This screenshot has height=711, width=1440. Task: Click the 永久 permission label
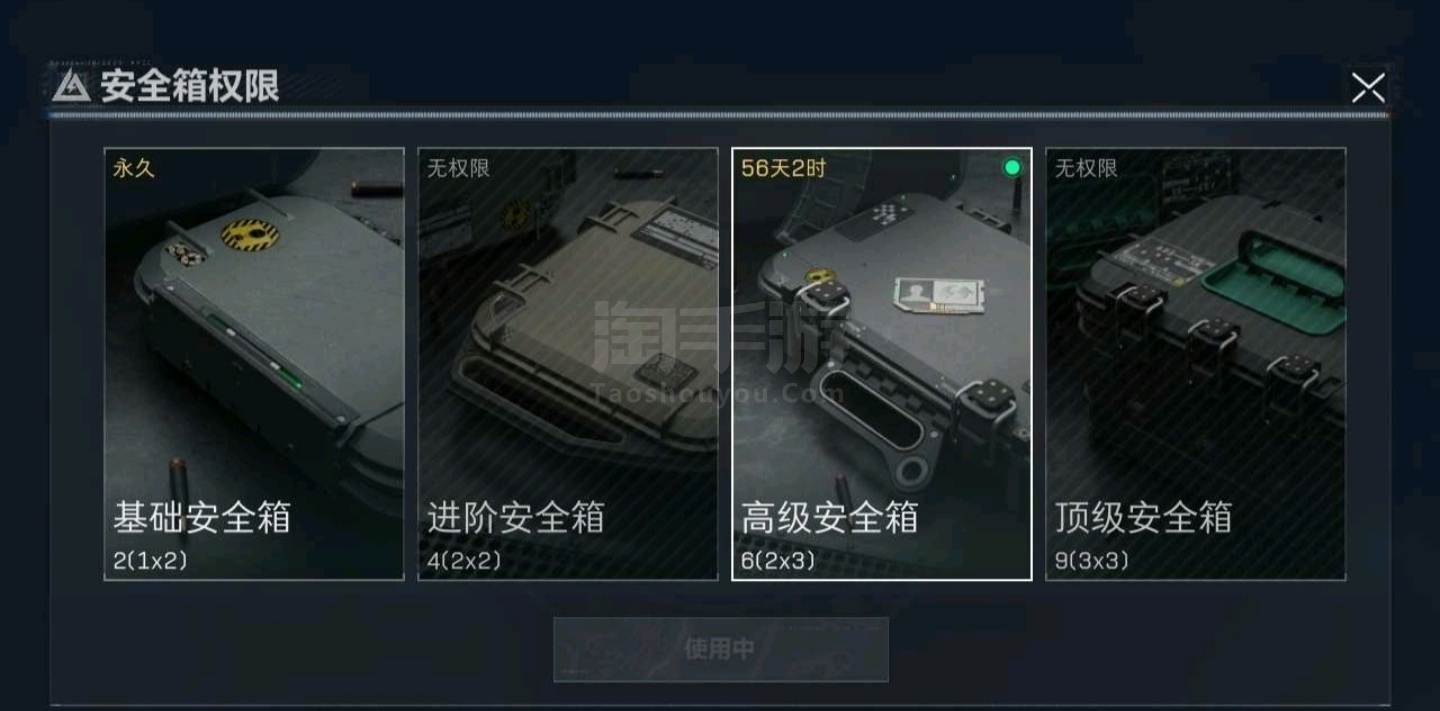pos(134,168)
